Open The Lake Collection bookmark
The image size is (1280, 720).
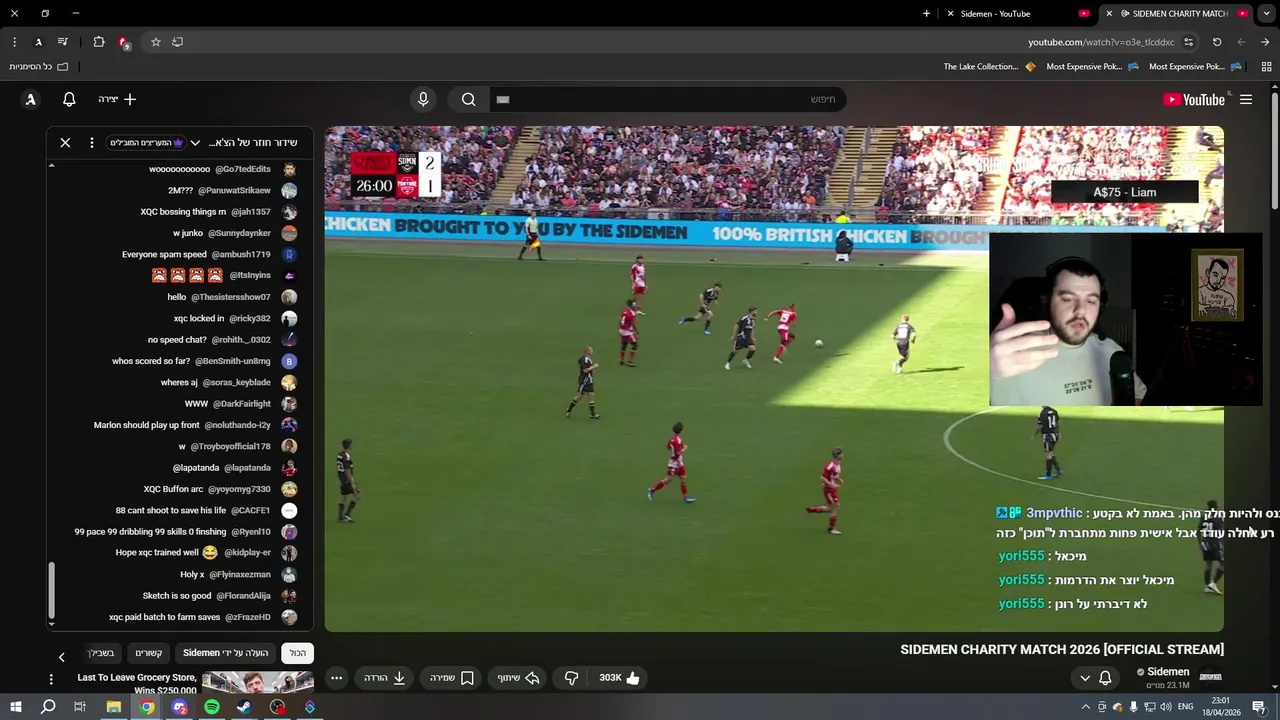tap(989, 66)
